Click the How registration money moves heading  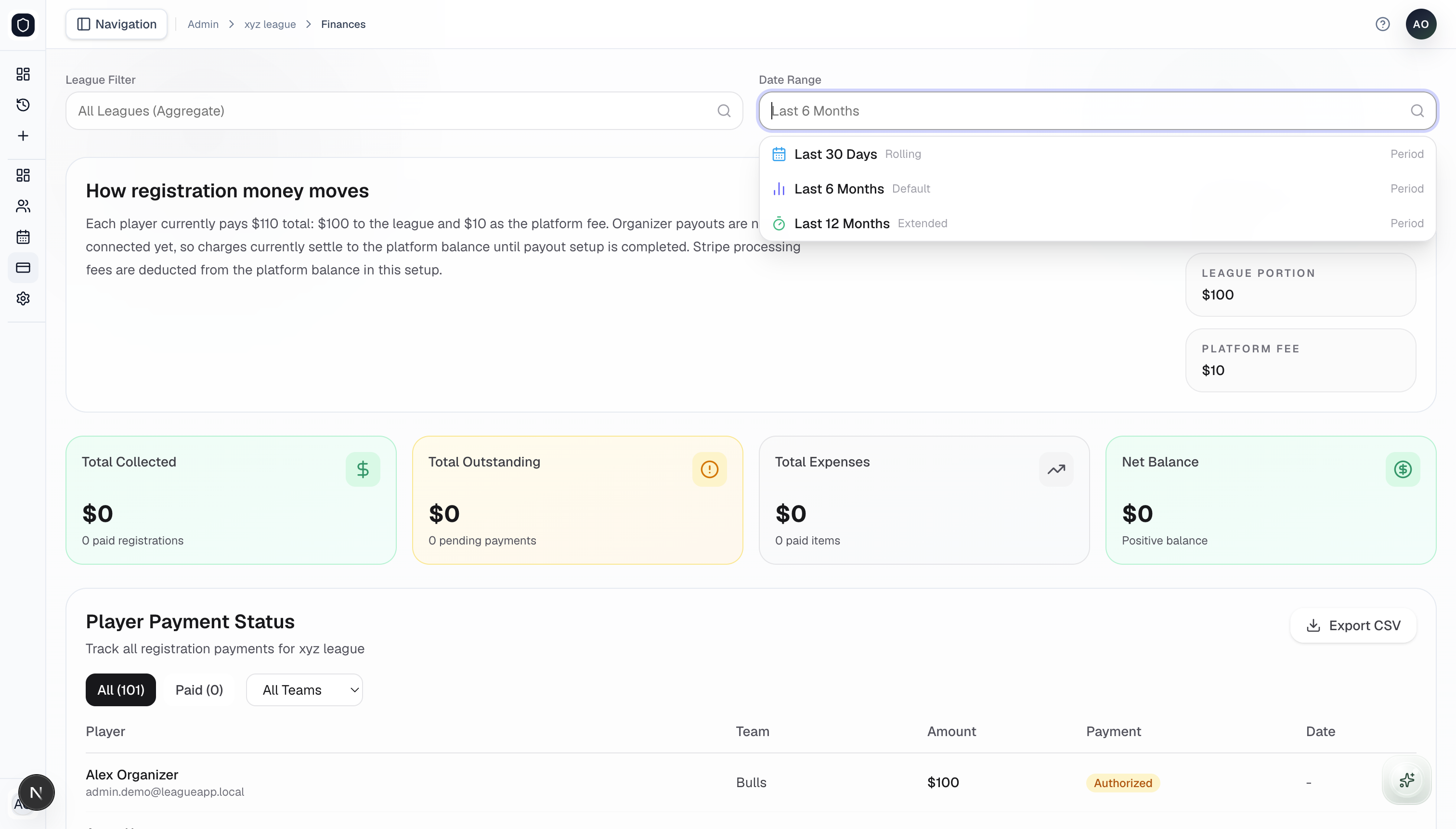(227, 191)
